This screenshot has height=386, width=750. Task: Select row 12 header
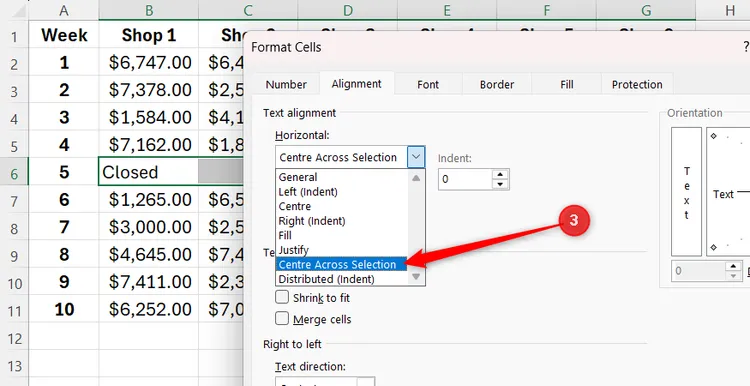point(14,339)
